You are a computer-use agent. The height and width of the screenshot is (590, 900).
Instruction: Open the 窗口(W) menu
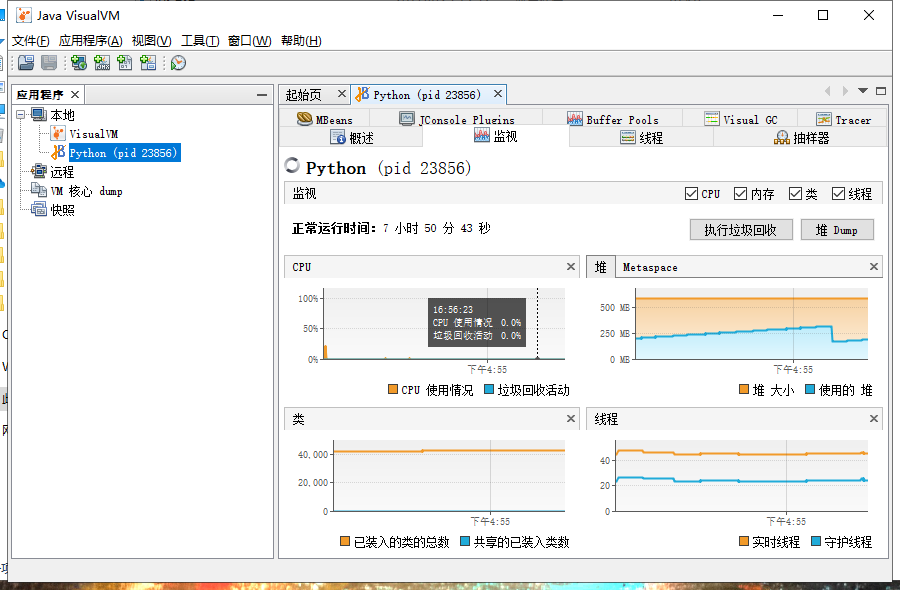point(250,41)
